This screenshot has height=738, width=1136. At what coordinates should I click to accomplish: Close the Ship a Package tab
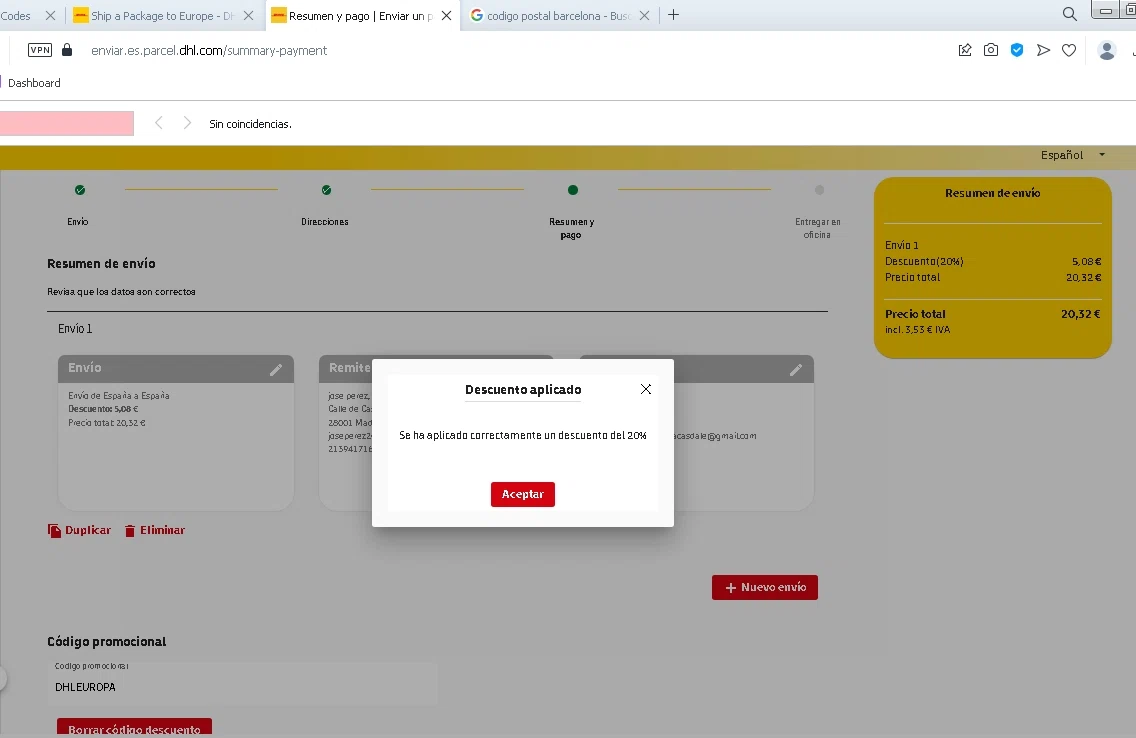click(248, 15)
